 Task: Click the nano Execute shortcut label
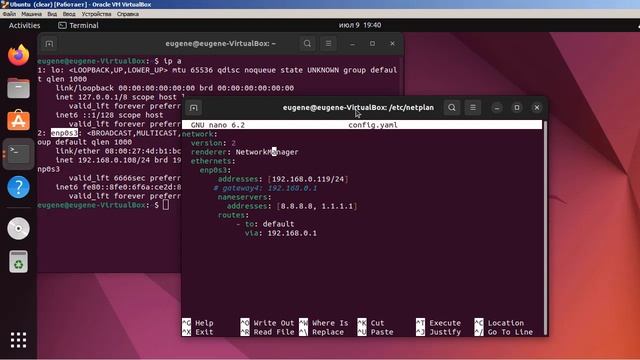(x=445, y=323)
